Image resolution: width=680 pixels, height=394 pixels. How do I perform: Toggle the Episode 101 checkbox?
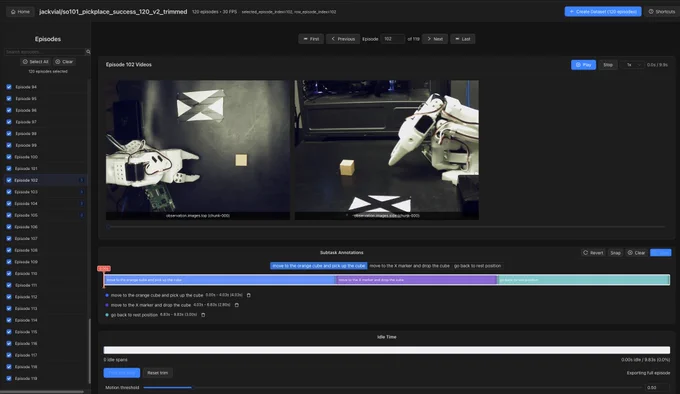point(9,169)
